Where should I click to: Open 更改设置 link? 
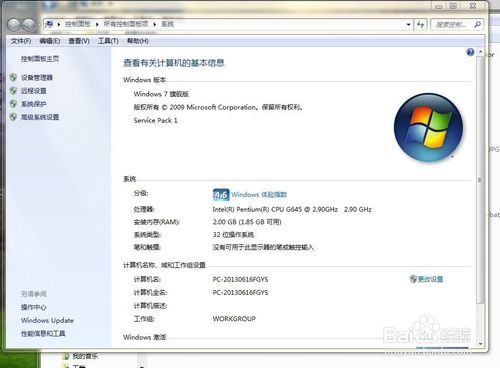[x=430, y=279]
